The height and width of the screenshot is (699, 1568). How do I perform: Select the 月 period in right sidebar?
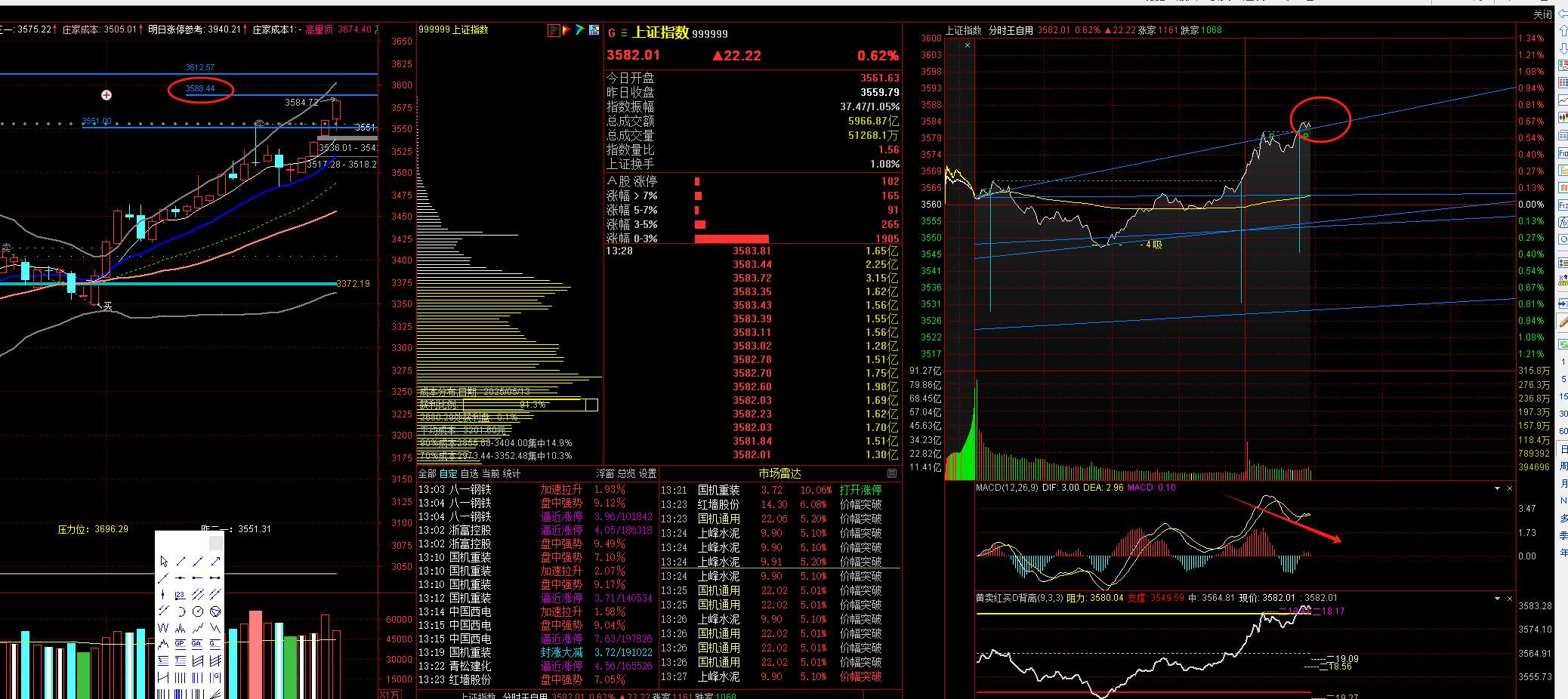click(x=1563, y=483)
